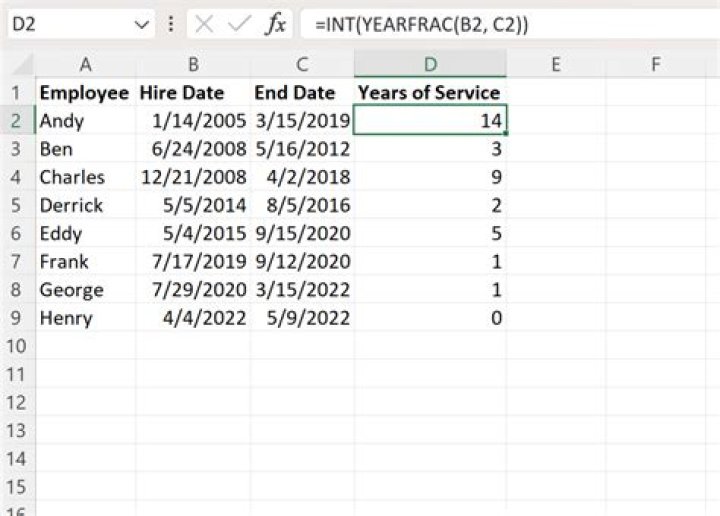
Task: Select the cell containing Charles
Action: [85, 177]
